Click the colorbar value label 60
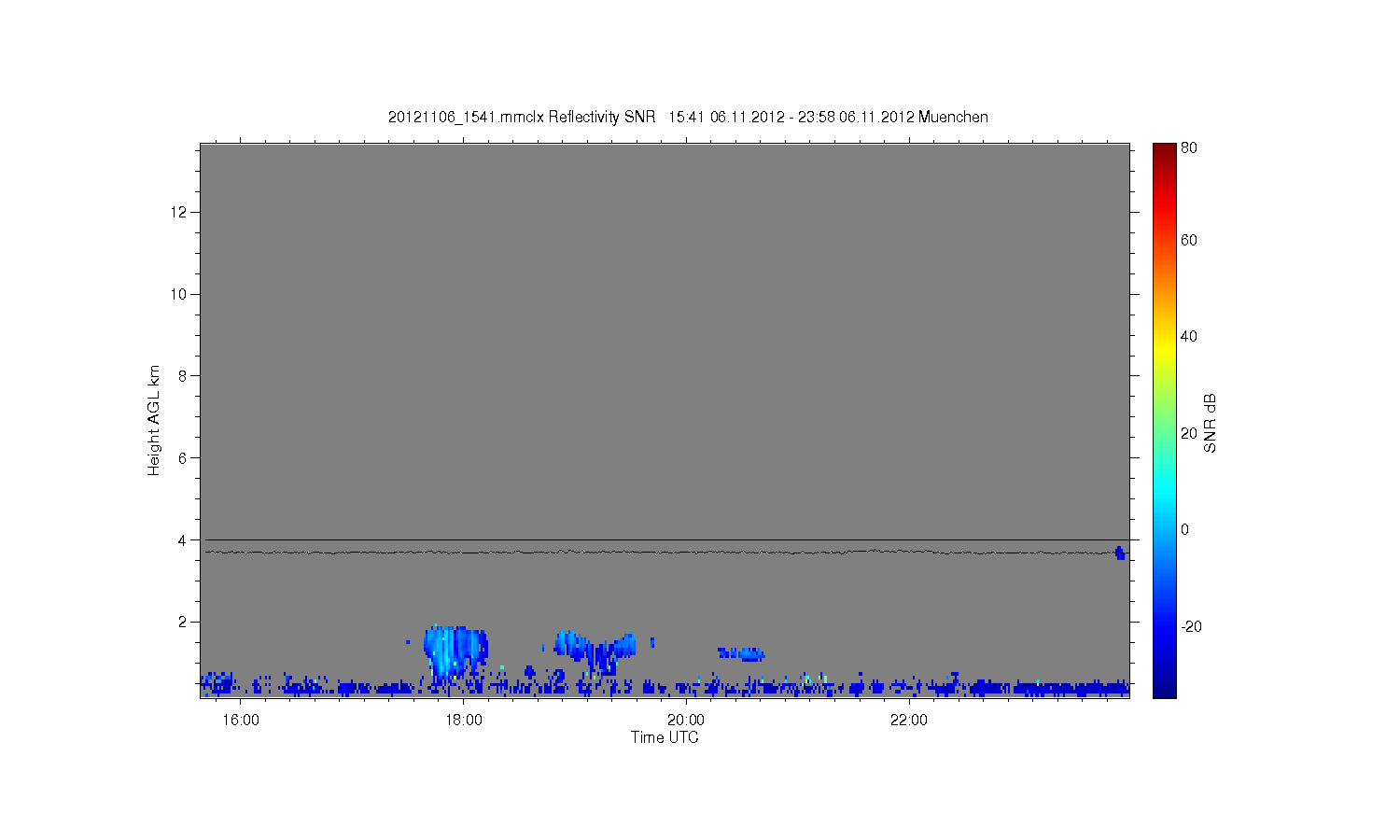The height and width of the screenshot is (840, 1400). (x=1189, y=241)
